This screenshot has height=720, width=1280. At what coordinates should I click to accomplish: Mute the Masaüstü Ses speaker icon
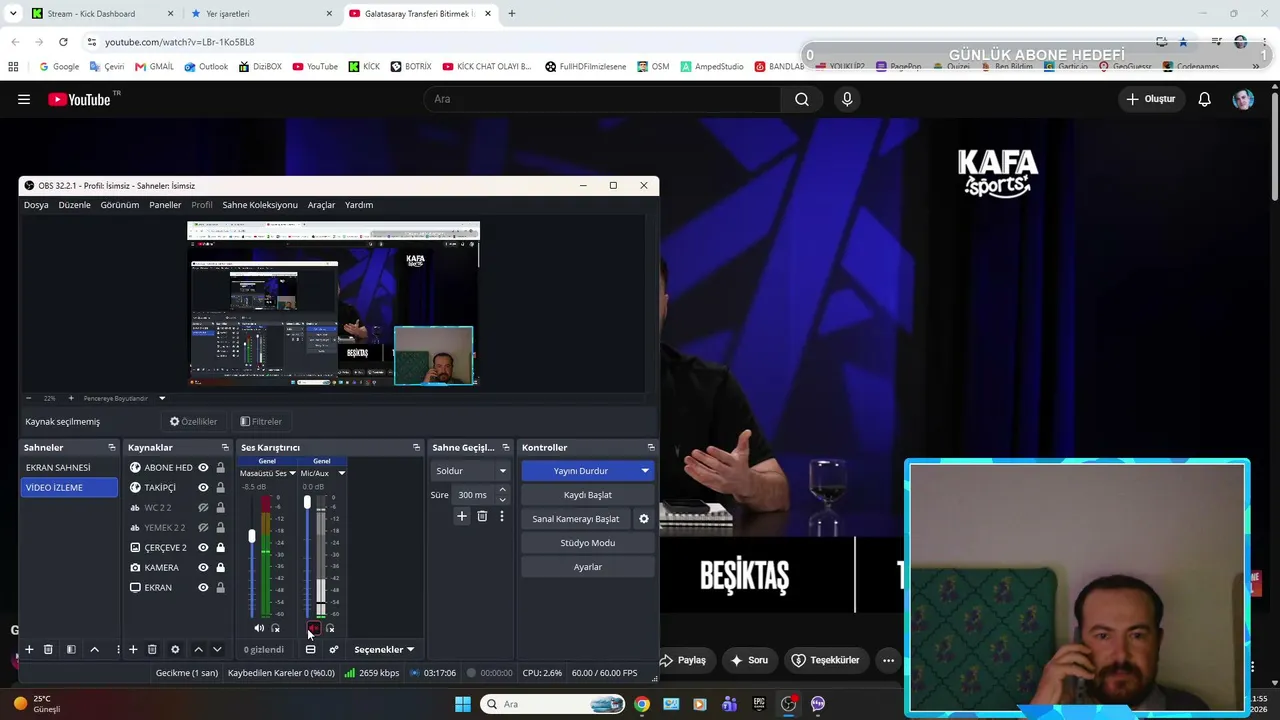tap(259, 628)
